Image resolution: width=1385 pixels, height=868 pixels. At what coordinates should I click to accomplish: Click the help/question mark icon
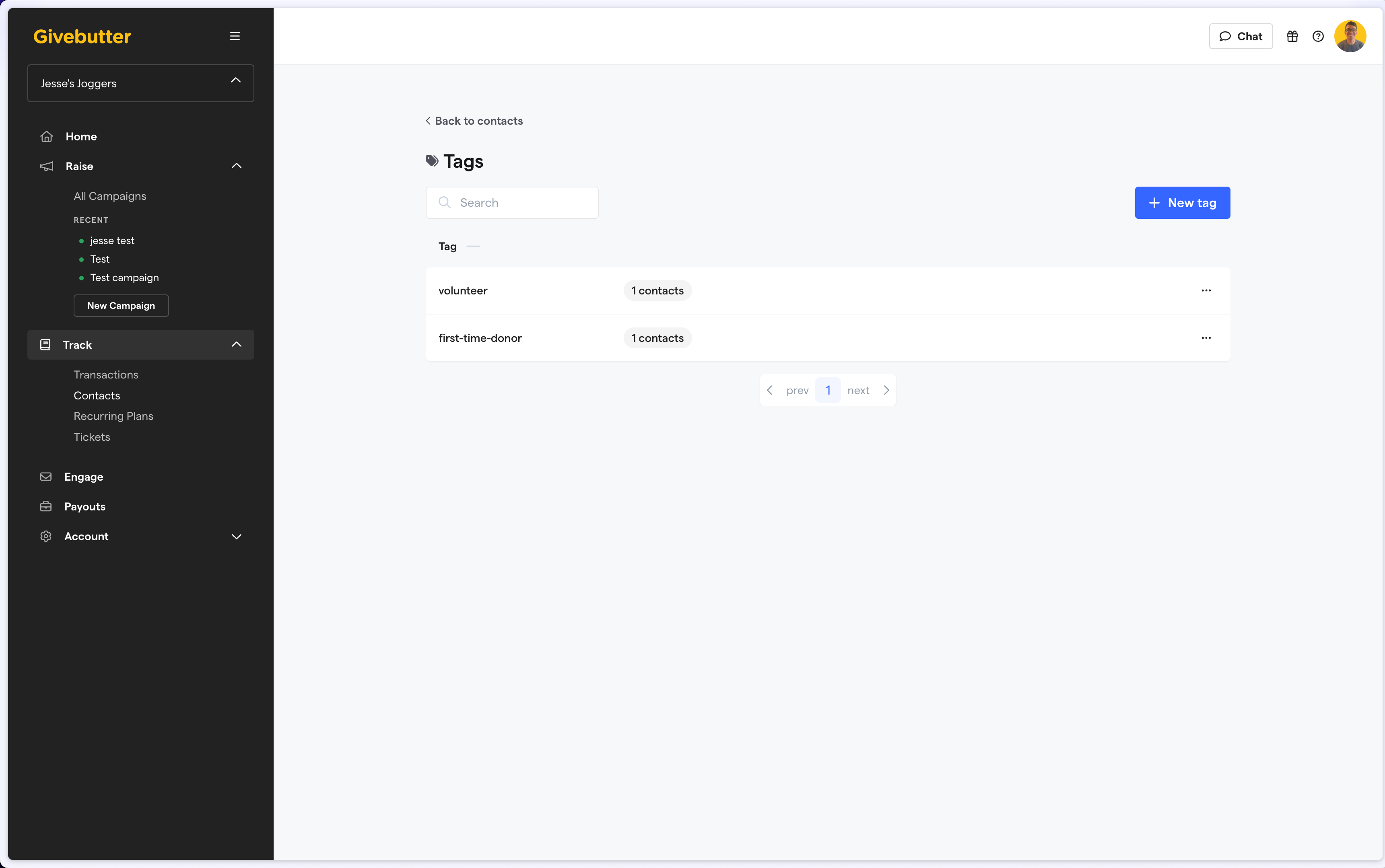click(1318, 36)
